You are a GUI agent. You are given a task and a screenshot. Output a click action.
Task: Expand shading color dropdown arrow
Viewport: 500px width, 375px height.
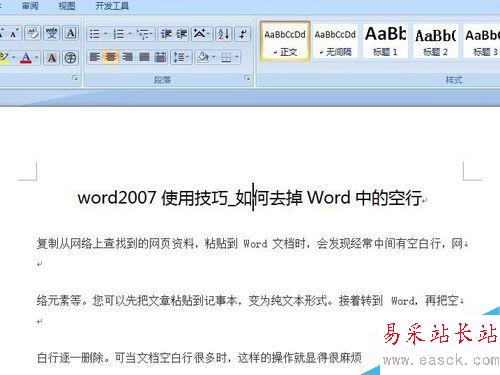tap(214, 57)
